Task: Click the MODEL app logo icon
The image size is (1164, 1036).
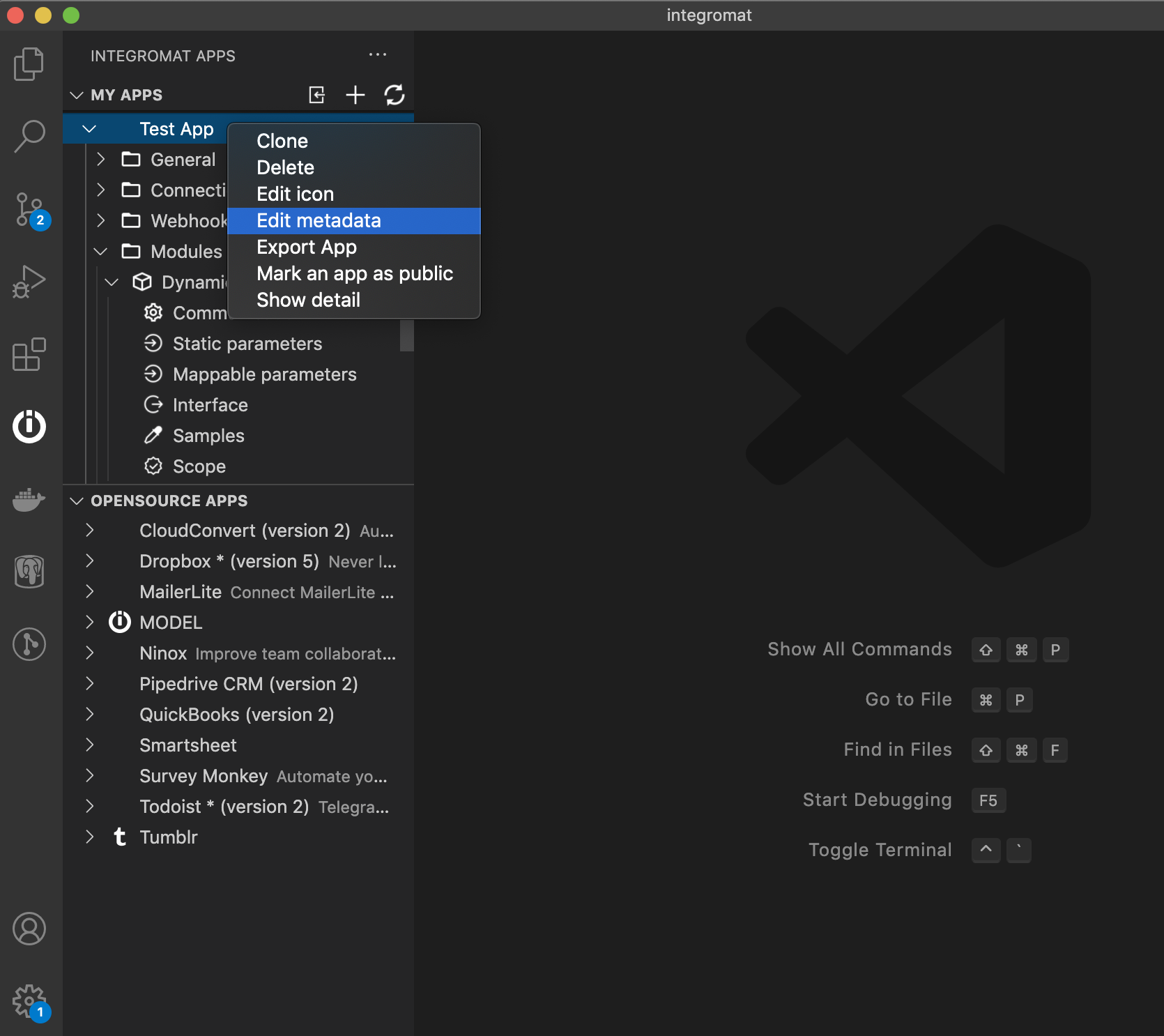Action: [120, 622]
